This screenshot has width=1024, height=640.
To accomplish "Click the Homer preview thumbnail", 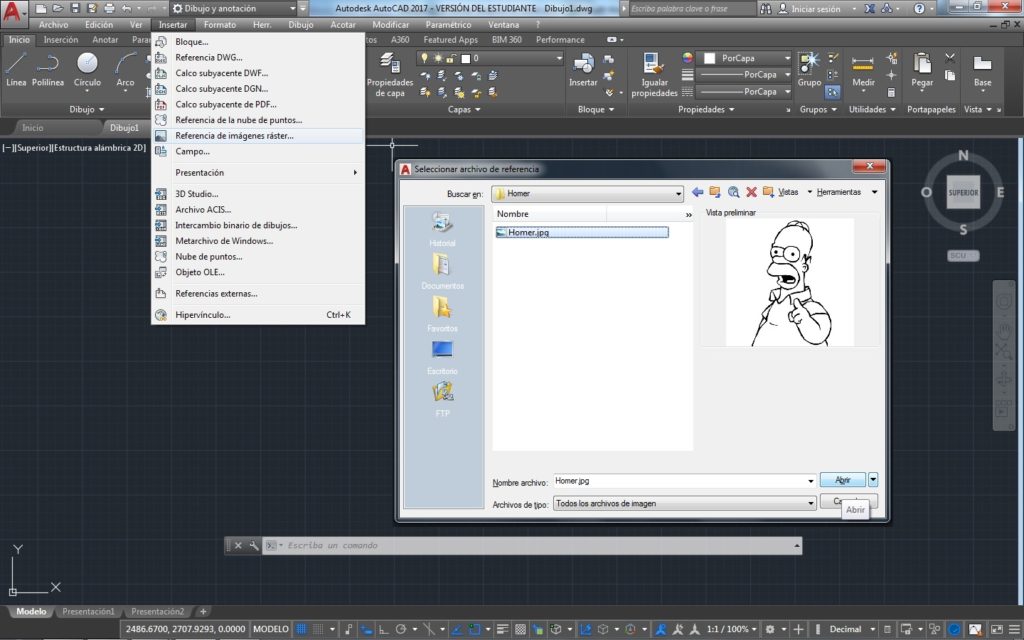I will pyautogui.click(x=790, y=282).
